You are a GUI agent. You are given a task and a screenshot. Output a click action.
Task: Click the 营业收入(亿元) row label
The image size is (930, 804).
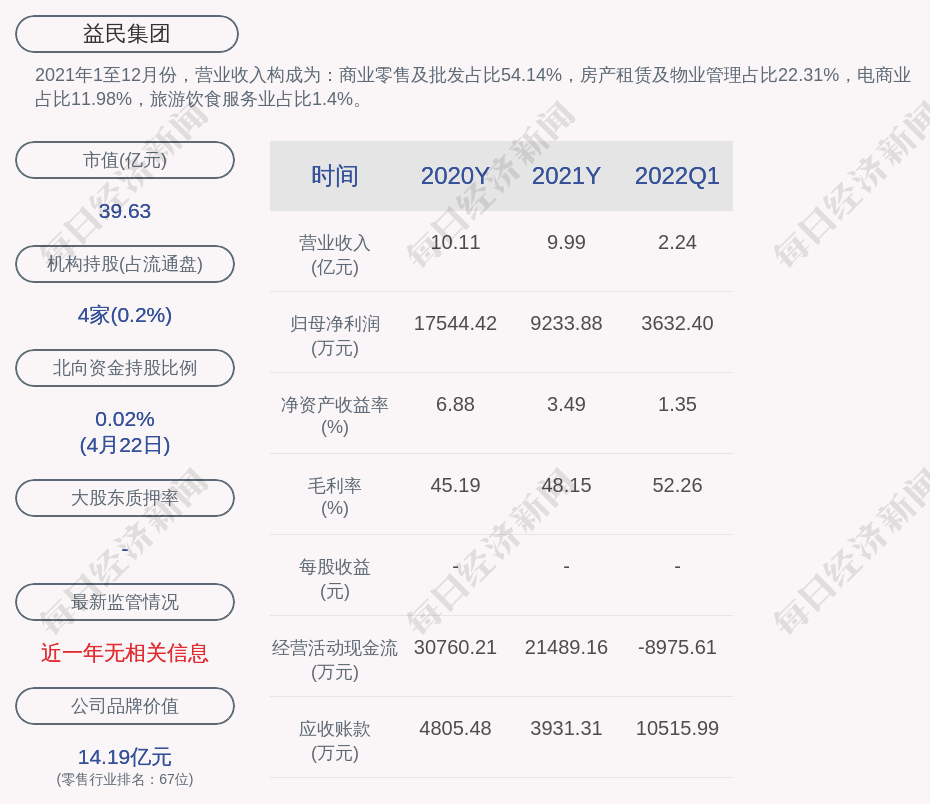click(335, 254)
